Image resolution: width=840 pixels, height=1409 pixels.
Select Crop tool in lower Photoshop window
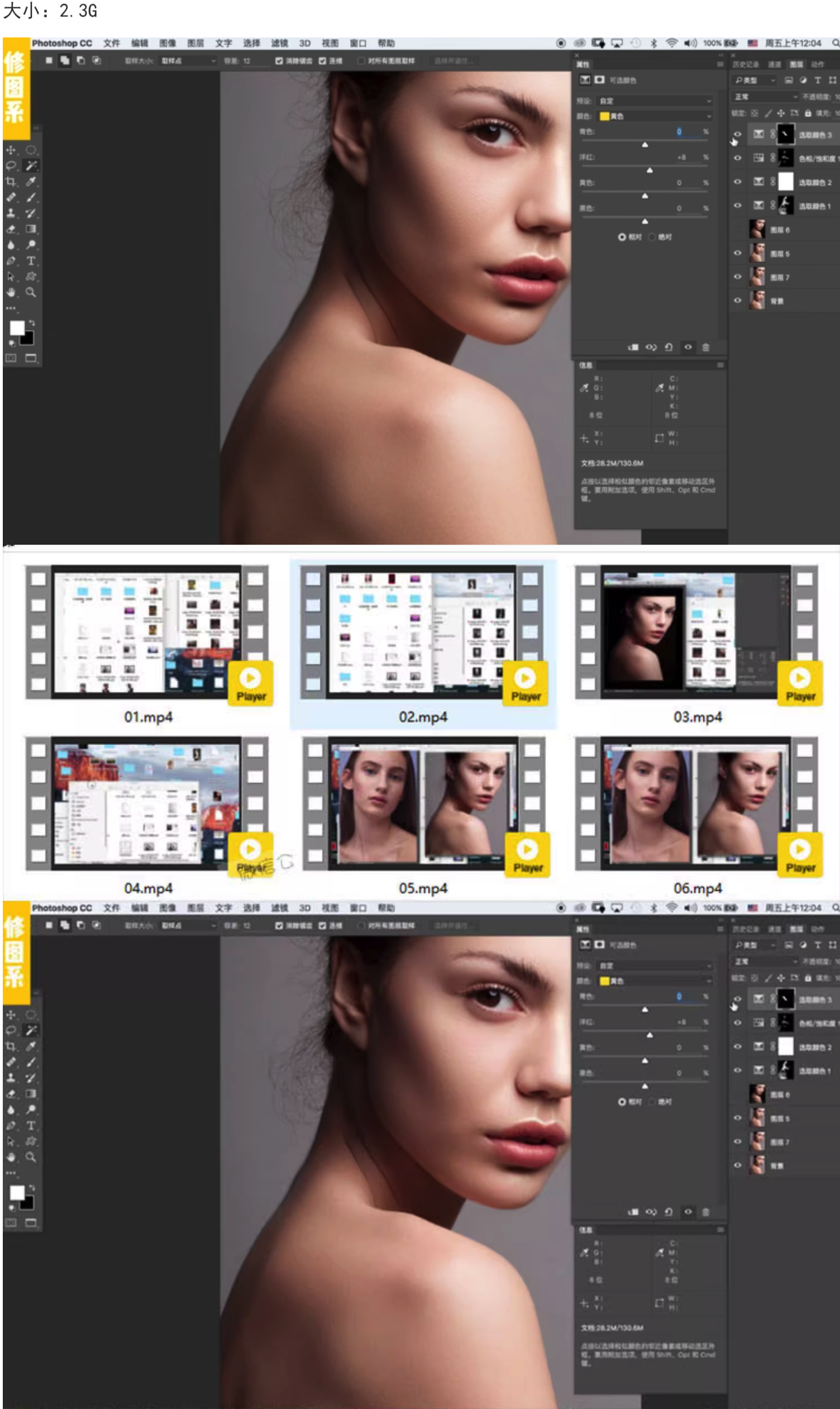click(x=11, y=1046)
